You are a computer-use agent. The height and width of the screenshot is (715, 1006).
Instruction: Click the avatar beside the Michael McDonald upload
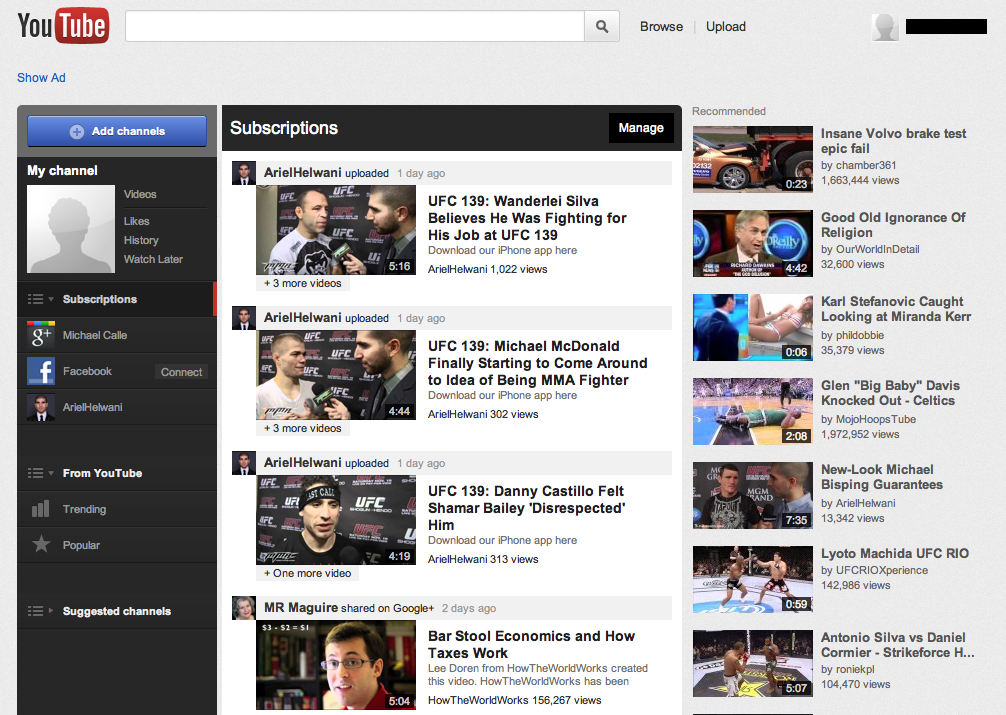click(x=244, y=318)
